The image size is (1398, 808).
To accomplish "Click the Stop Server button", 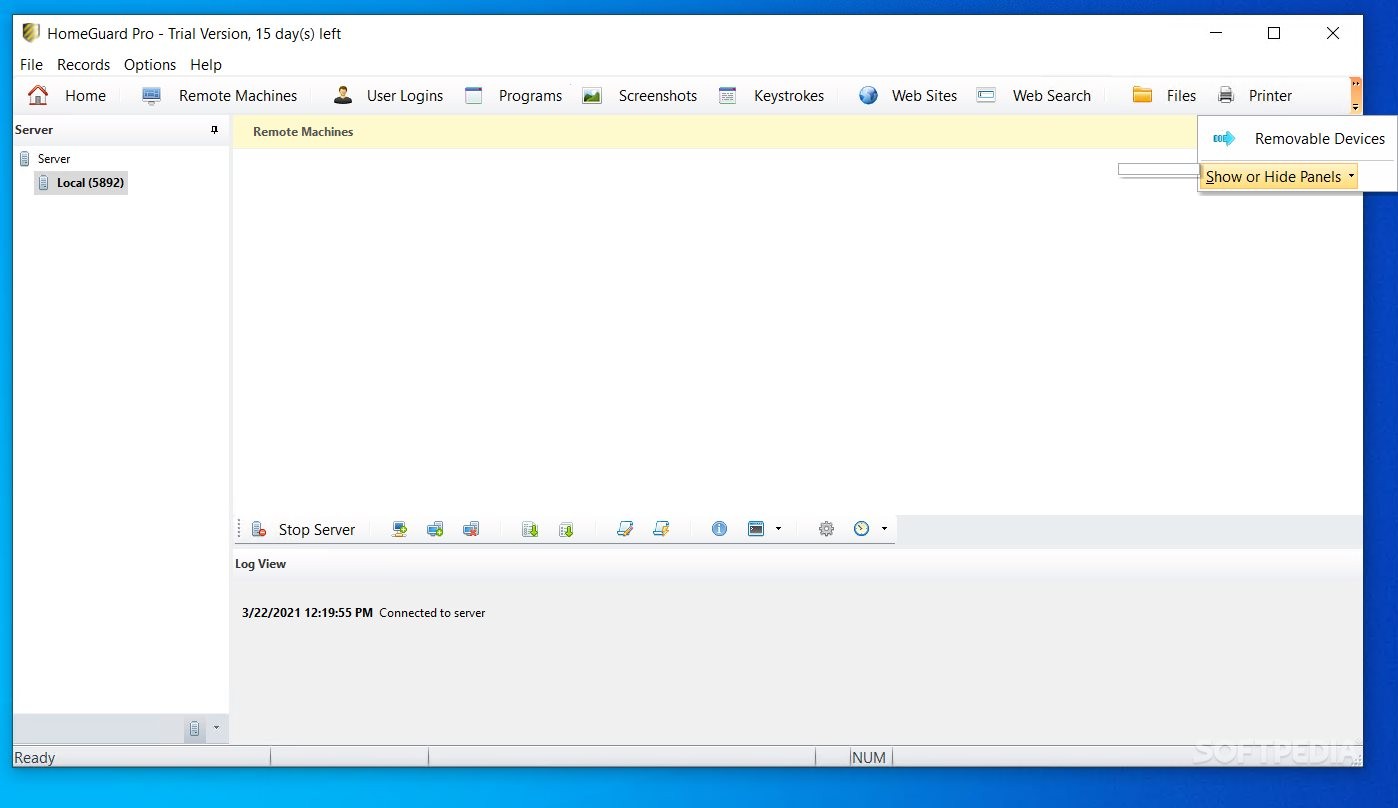I will tap(304, 530).
